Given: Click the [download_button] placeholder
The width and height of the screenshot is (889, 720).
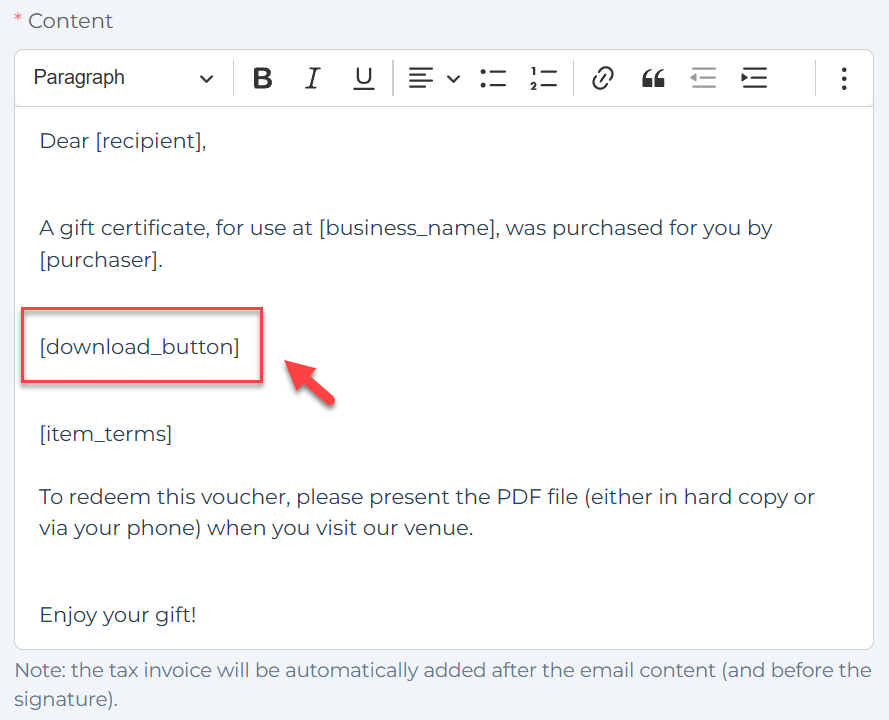Looking at the screenshot, I should click(139, 347).
